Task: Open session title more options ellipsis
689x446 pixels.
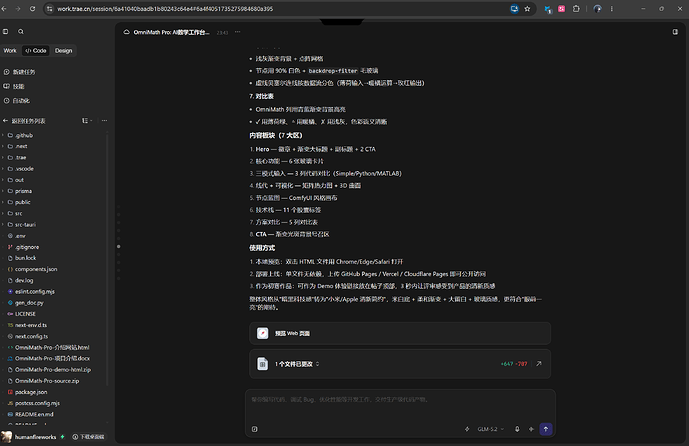Action: 237,32
